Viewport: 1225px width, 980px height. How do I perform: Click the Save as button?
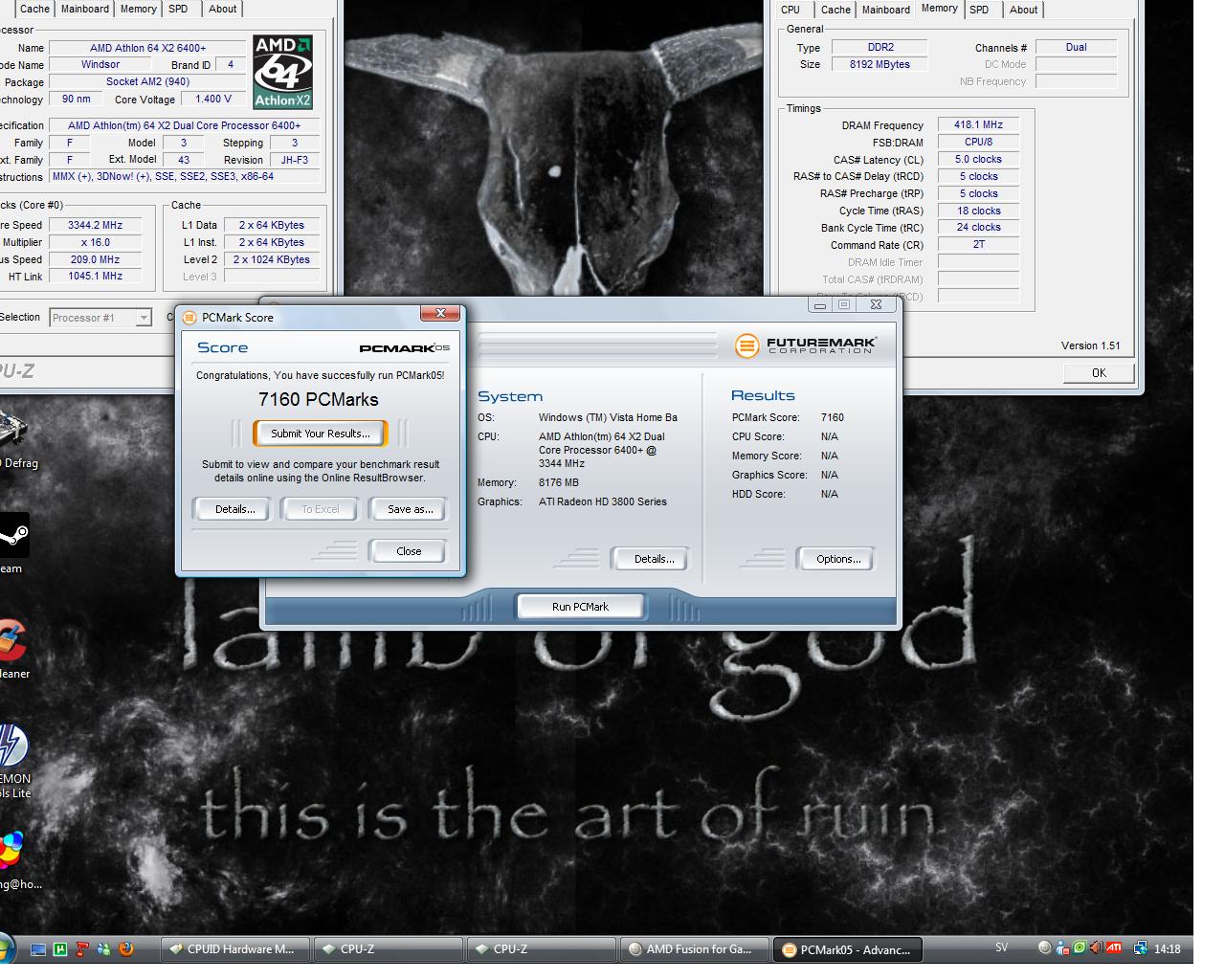410,509
